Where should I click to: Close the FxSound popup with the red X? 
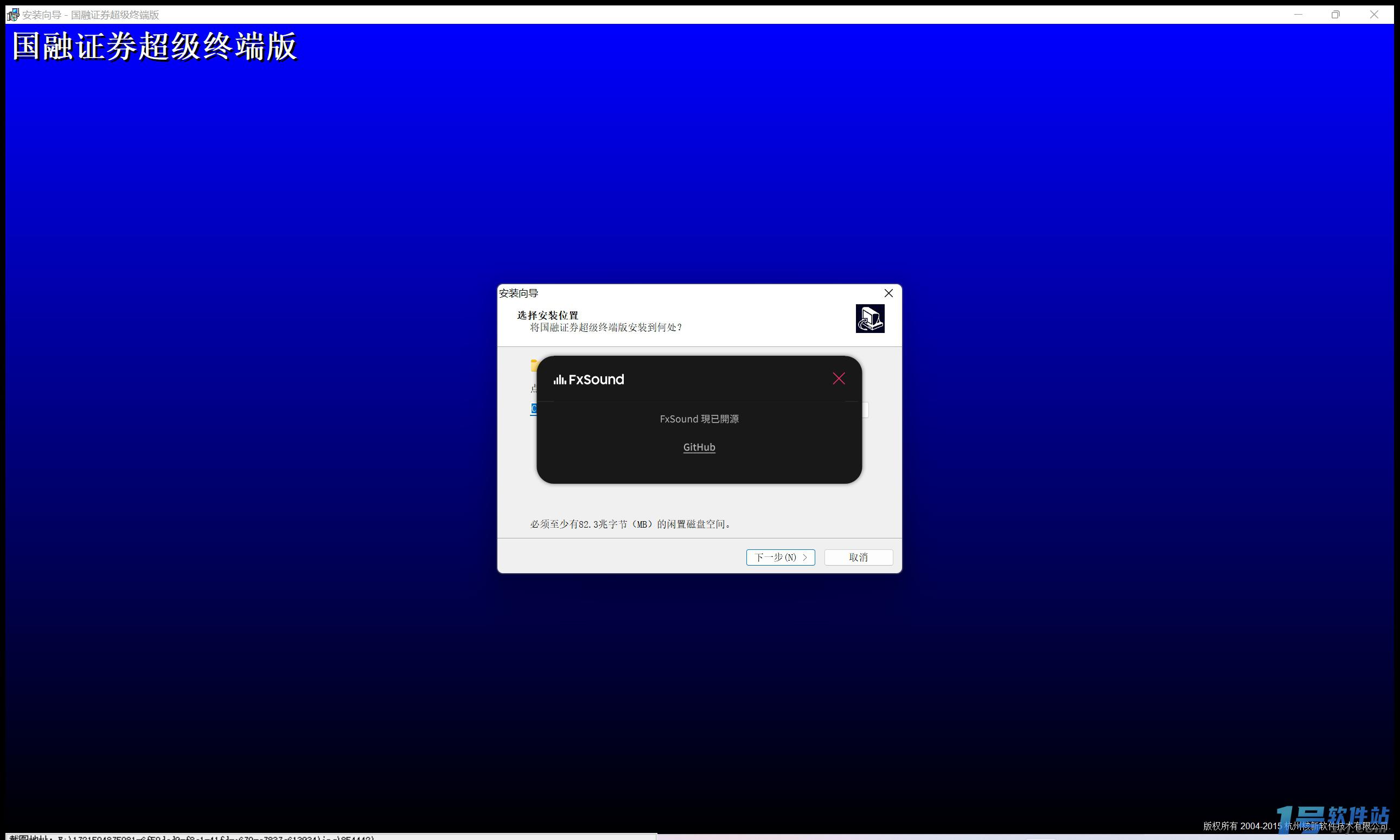tap(839, 379)
